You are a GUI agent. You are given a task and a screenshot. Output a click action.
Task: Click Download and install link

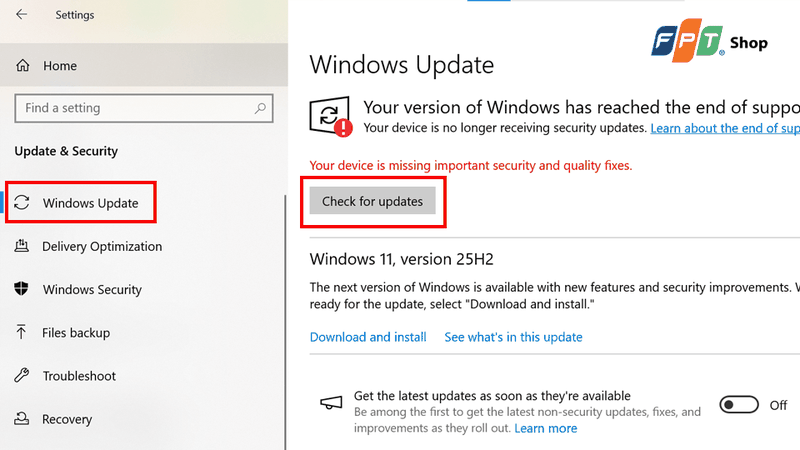click(x=368, y=337)
